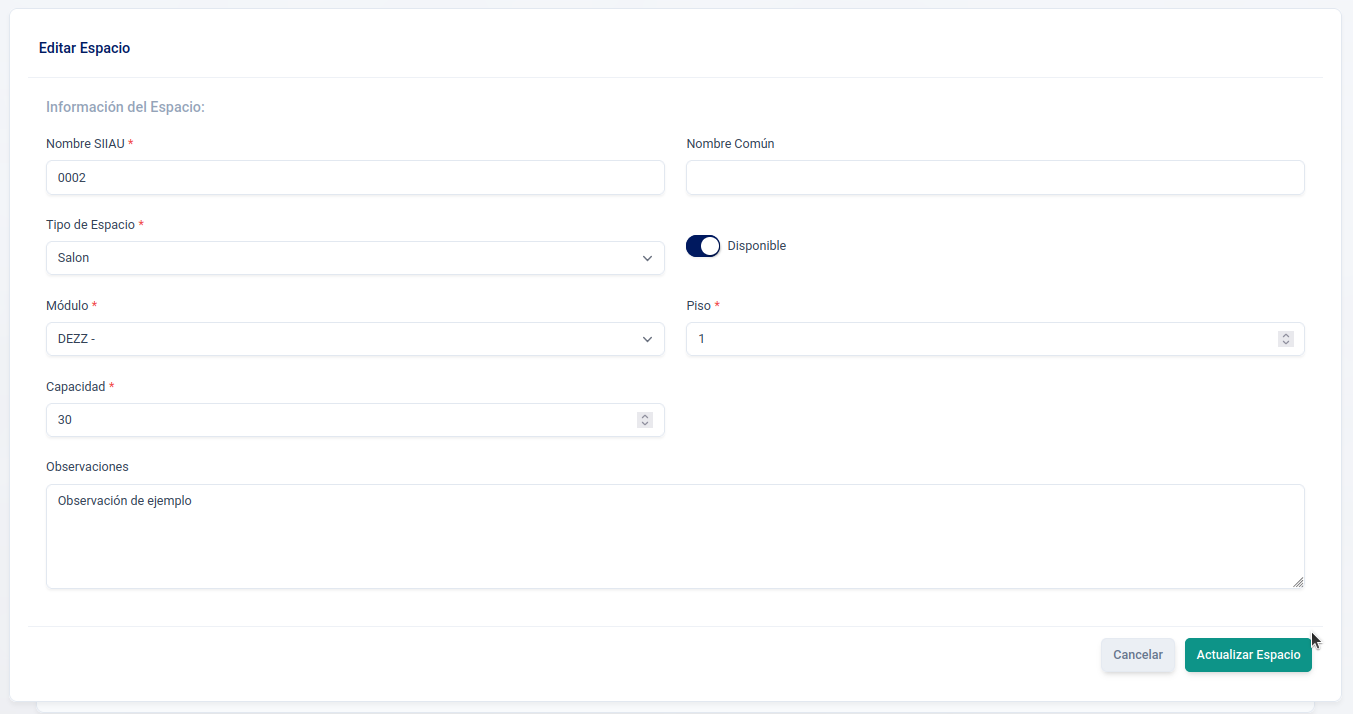Image resolution: width=1353 pixels, height=714 pixels.
Task: Click the Editar Espacio heading
Action: 84,48
